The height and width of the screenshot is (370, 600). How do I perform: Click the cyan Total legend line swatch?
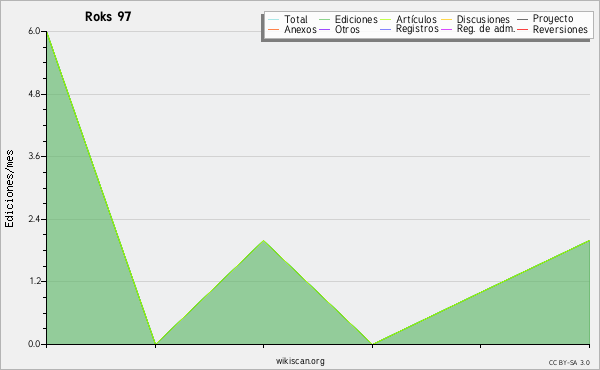[x=274, y=20]
